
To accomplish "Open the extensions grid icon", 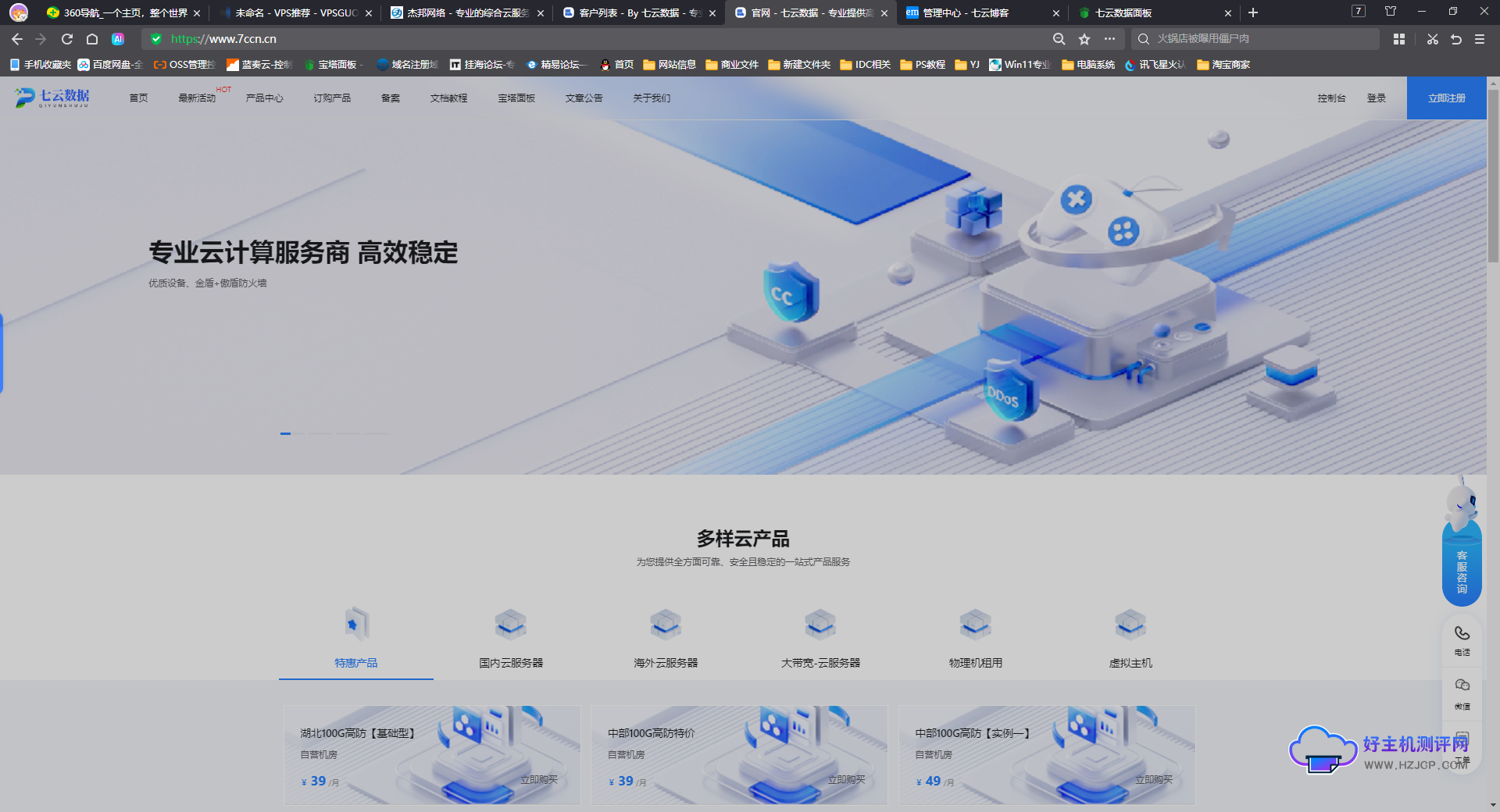I will point(1399,39).
